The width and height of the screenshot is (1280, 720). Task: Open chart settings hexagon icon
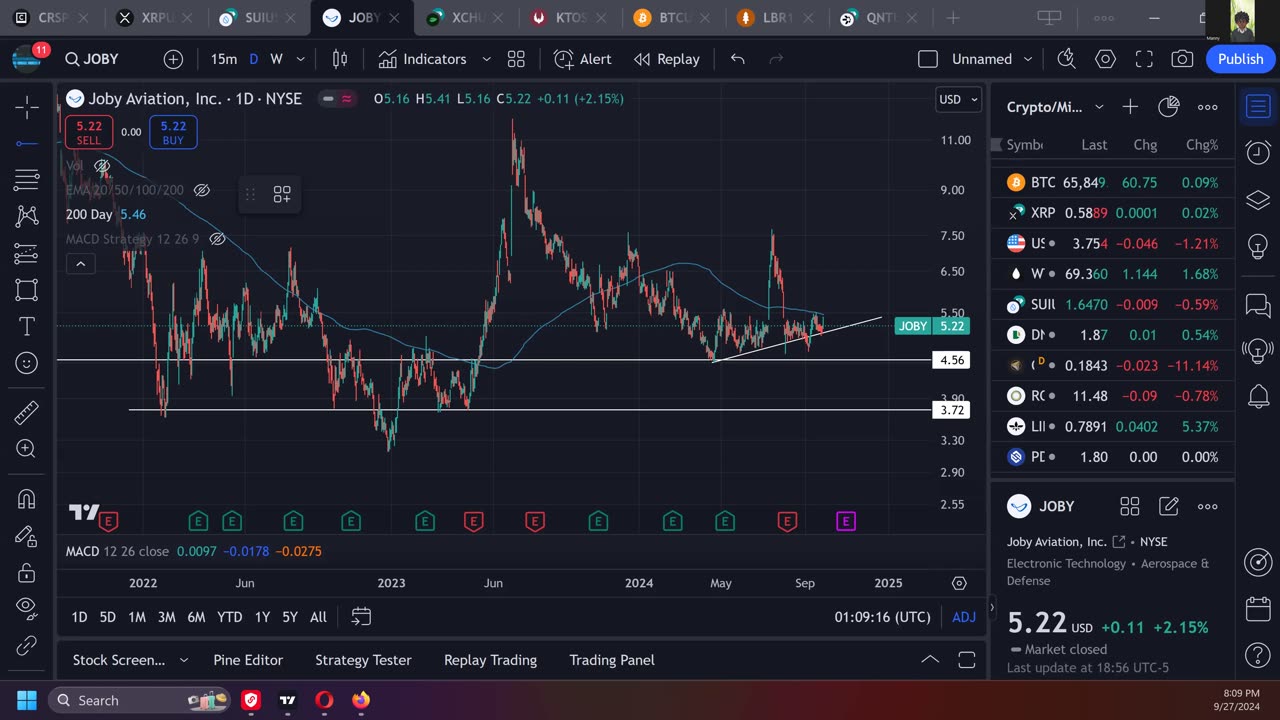[1105, 59]
